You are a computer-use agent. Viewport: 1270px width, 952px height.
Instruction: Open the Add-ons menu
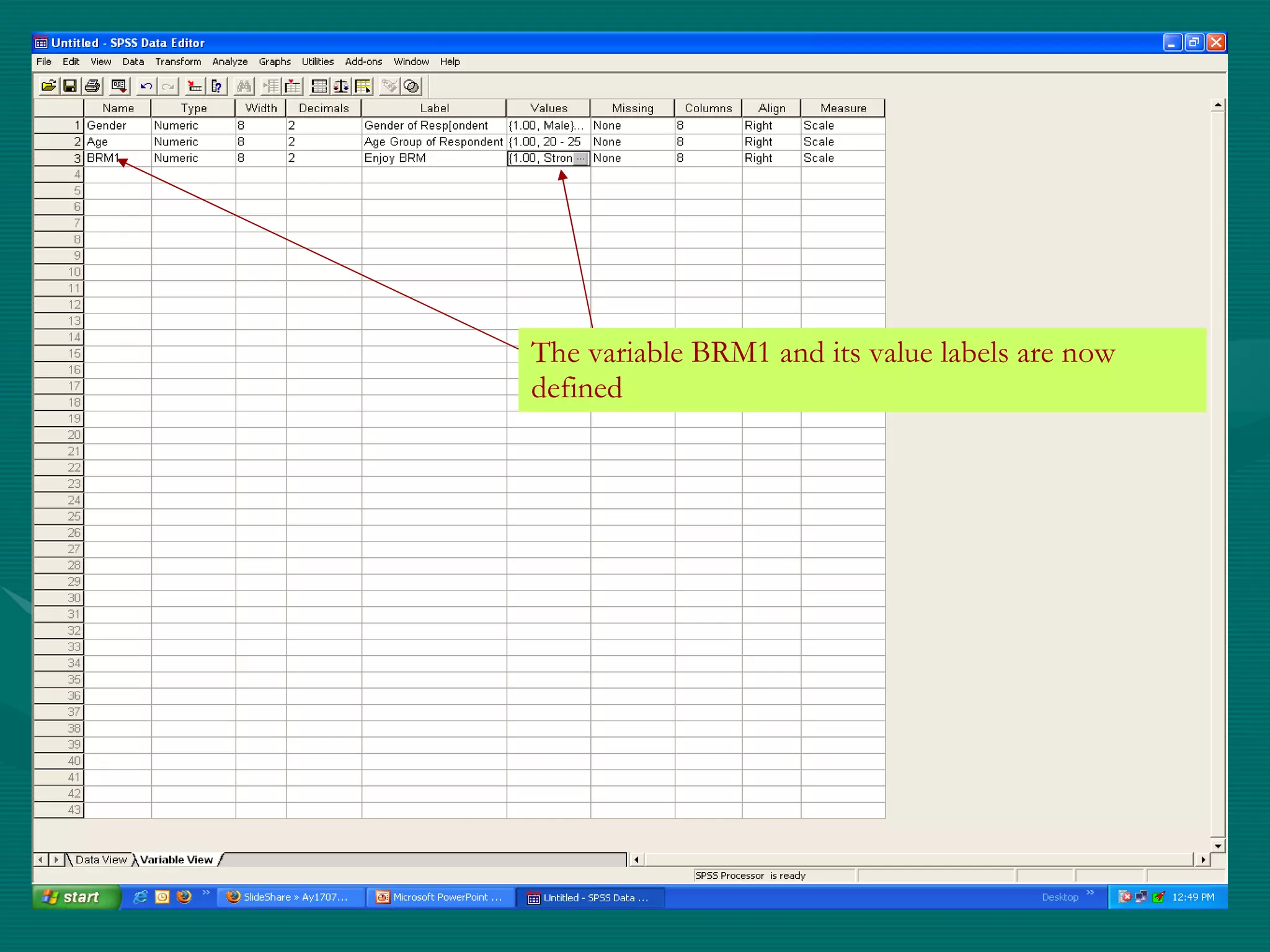point(363,61)
